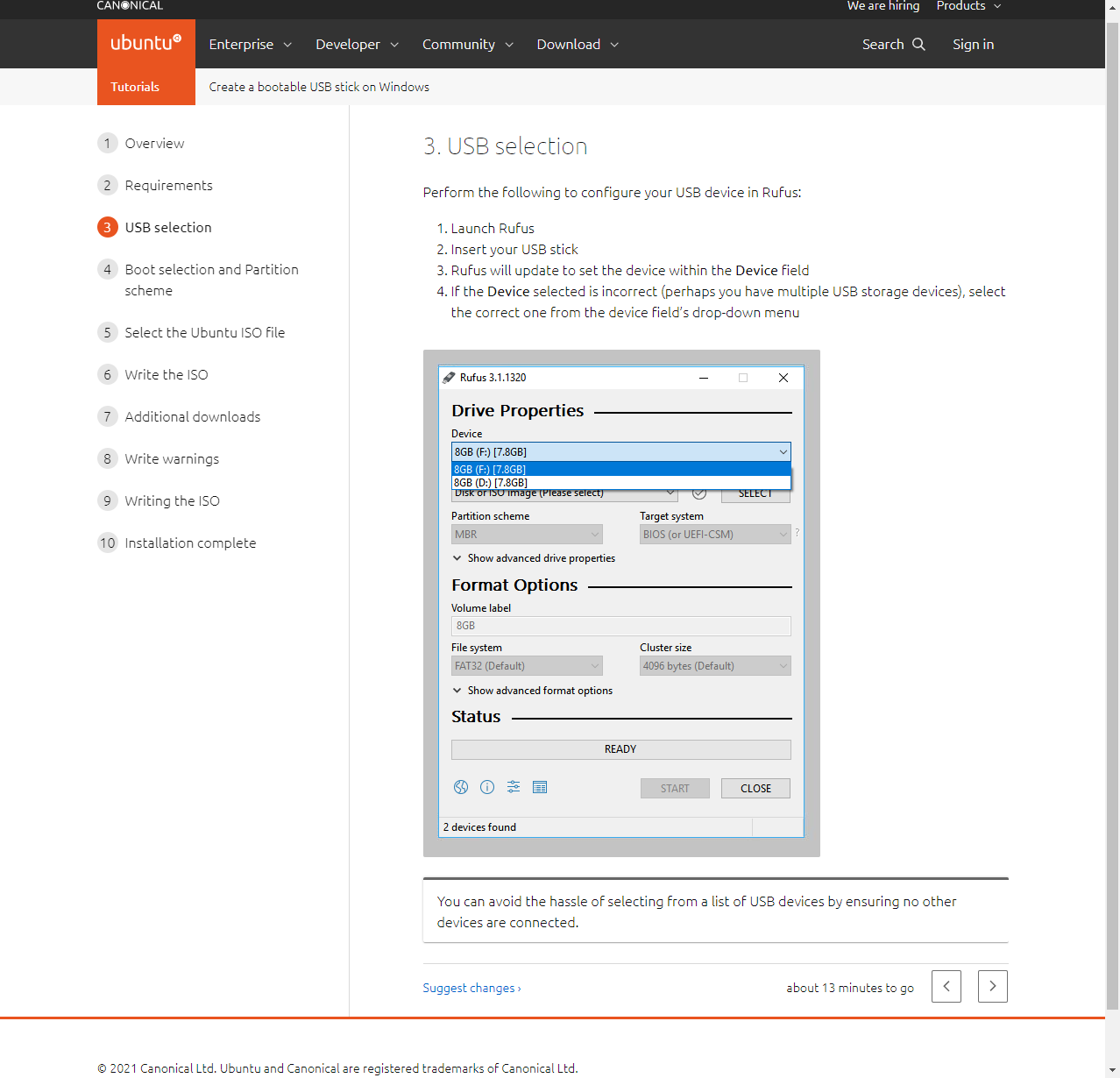Go to the next tutorial step arrow
The image size is (1120, 1078).
pos(993,986)
